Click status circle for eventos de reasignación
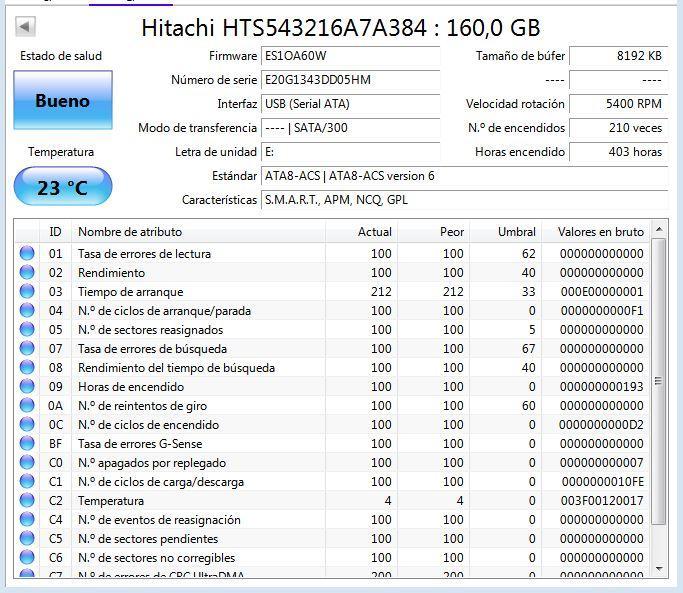 [x=27, y=519]
